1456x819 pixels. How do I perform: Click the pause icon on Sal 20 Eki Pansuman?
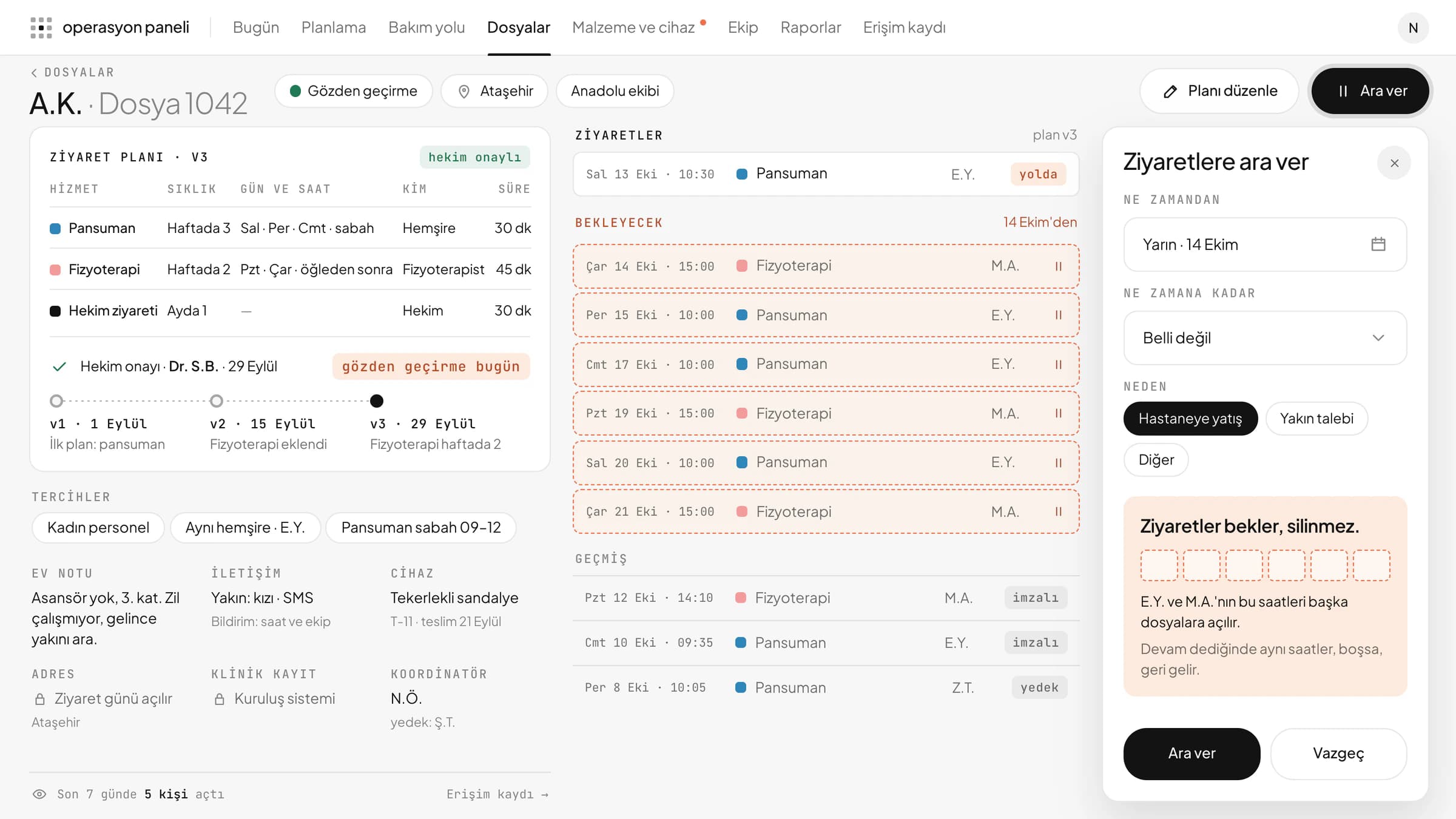pyautogui.click(x=1059, y=463)
